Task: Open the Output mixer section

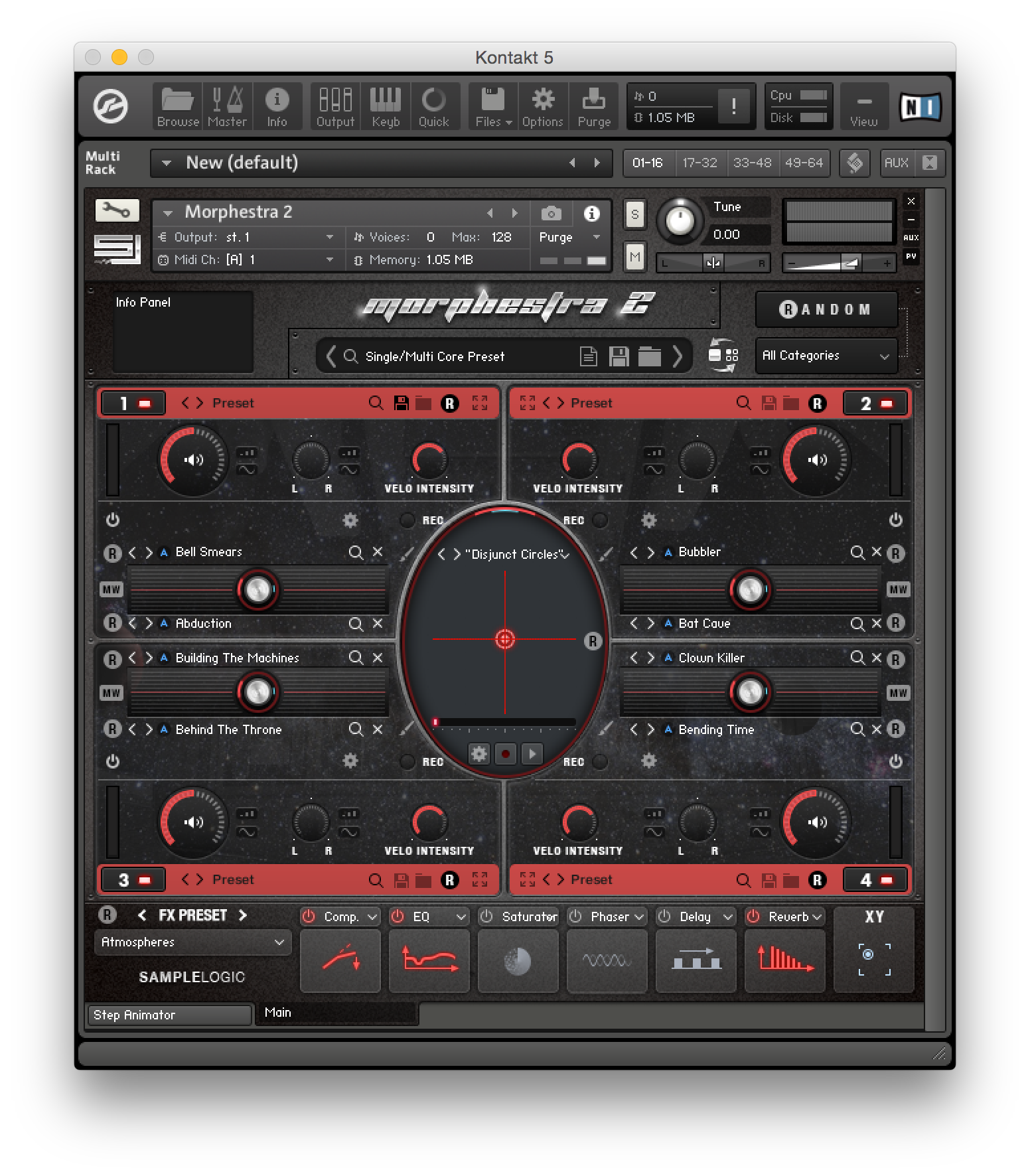Action: point(335,106)
